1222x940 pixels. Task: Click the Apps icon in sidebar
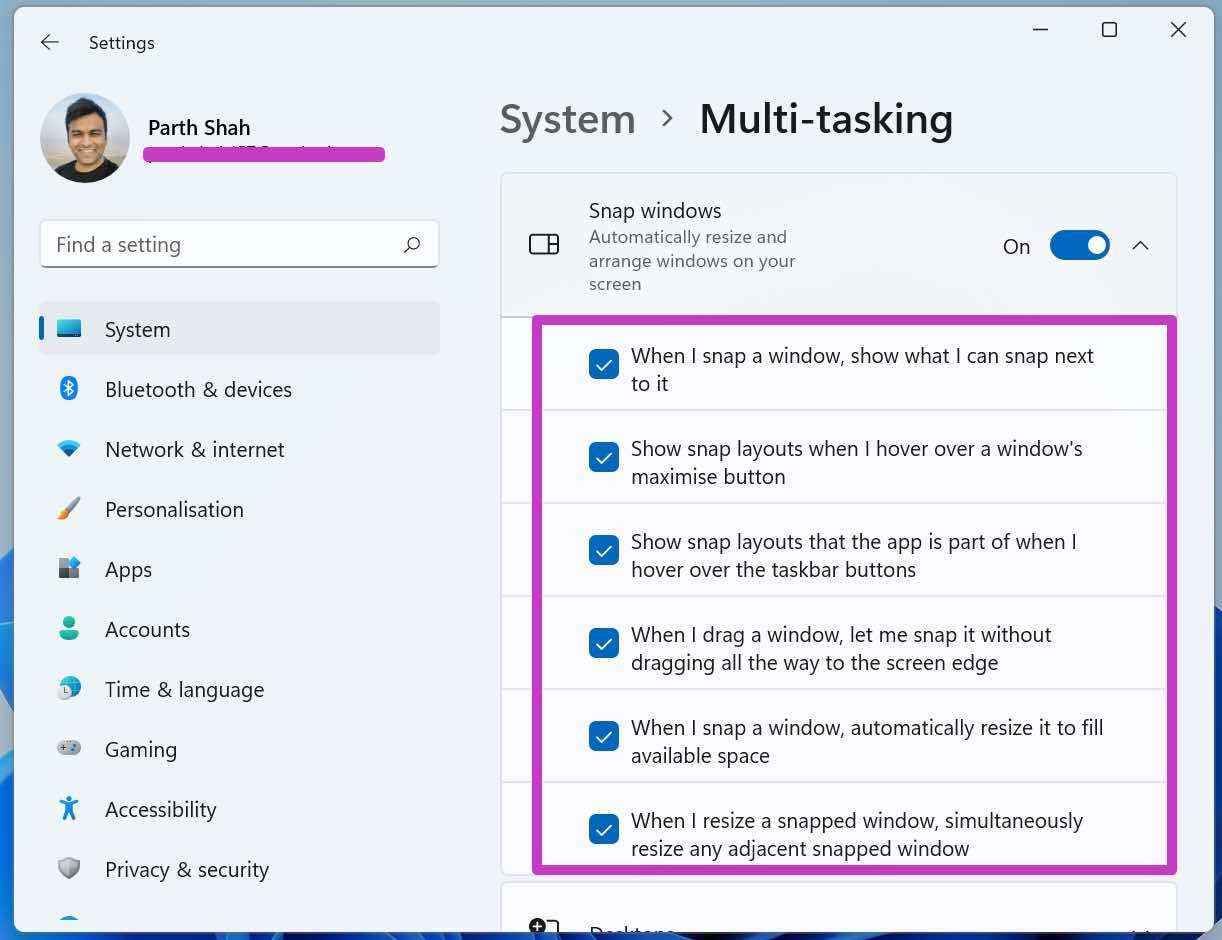pyautogui.click(x=68, y=569)
